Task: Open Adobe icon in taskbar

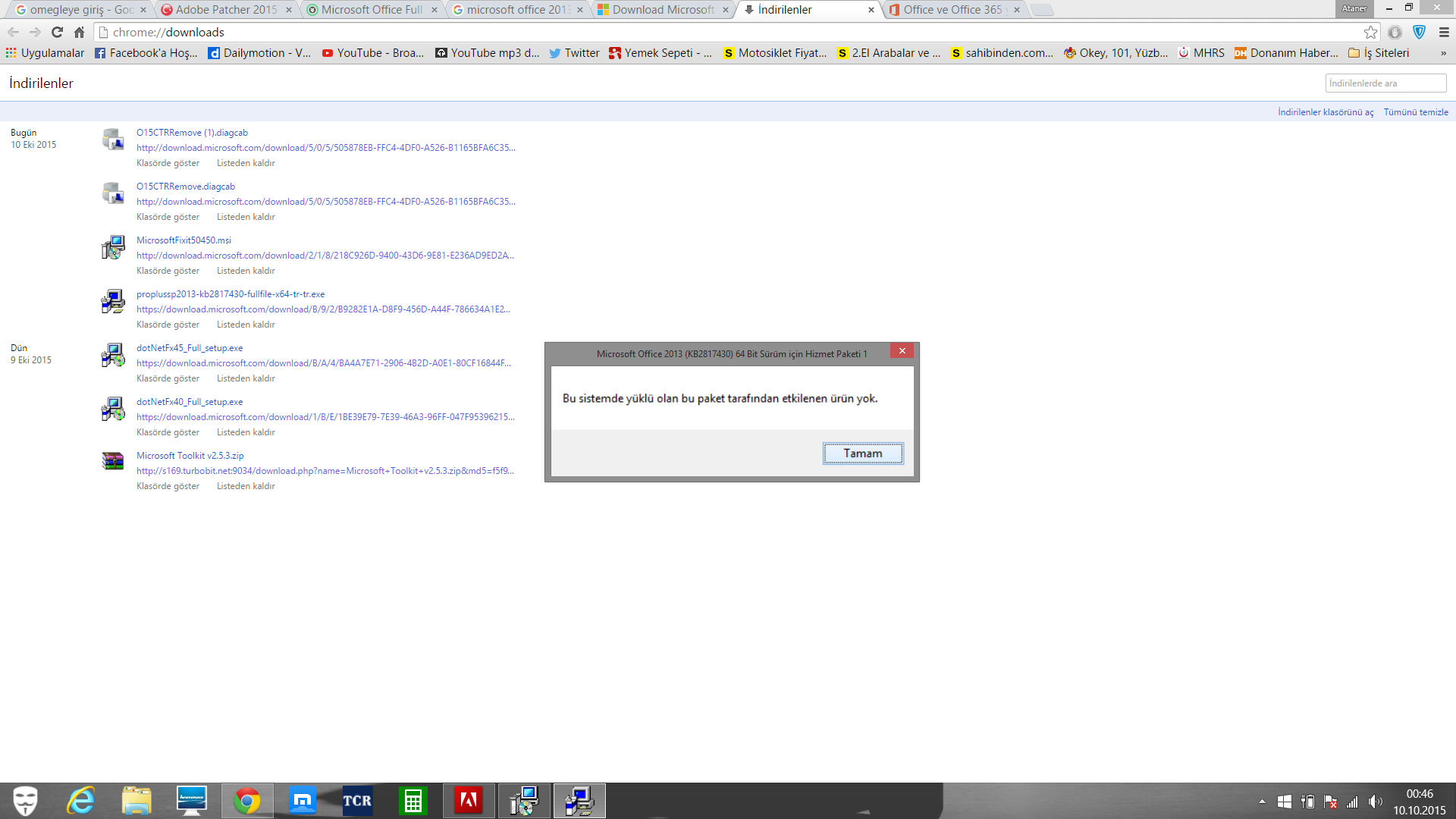Action: [x=468, y=801]
